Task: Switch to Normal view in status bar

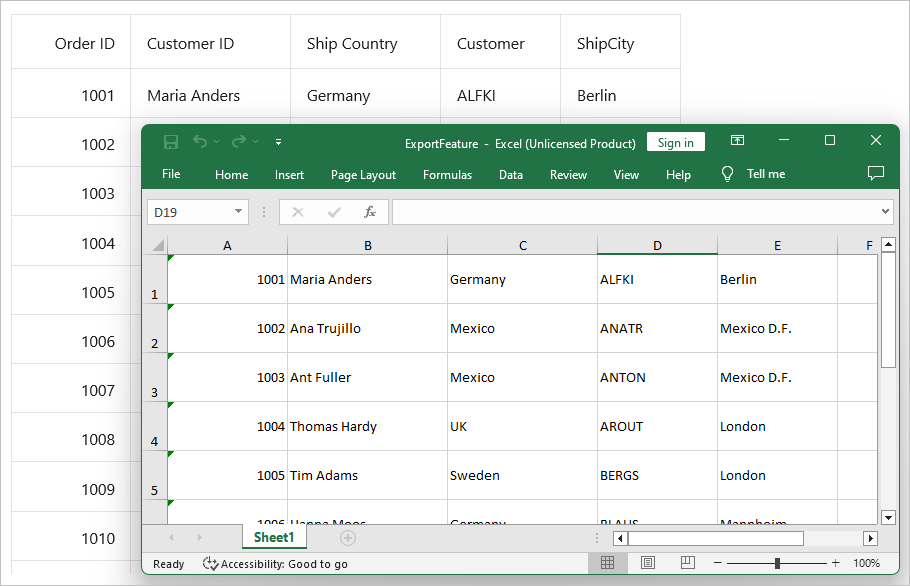Action: [607, 563]
